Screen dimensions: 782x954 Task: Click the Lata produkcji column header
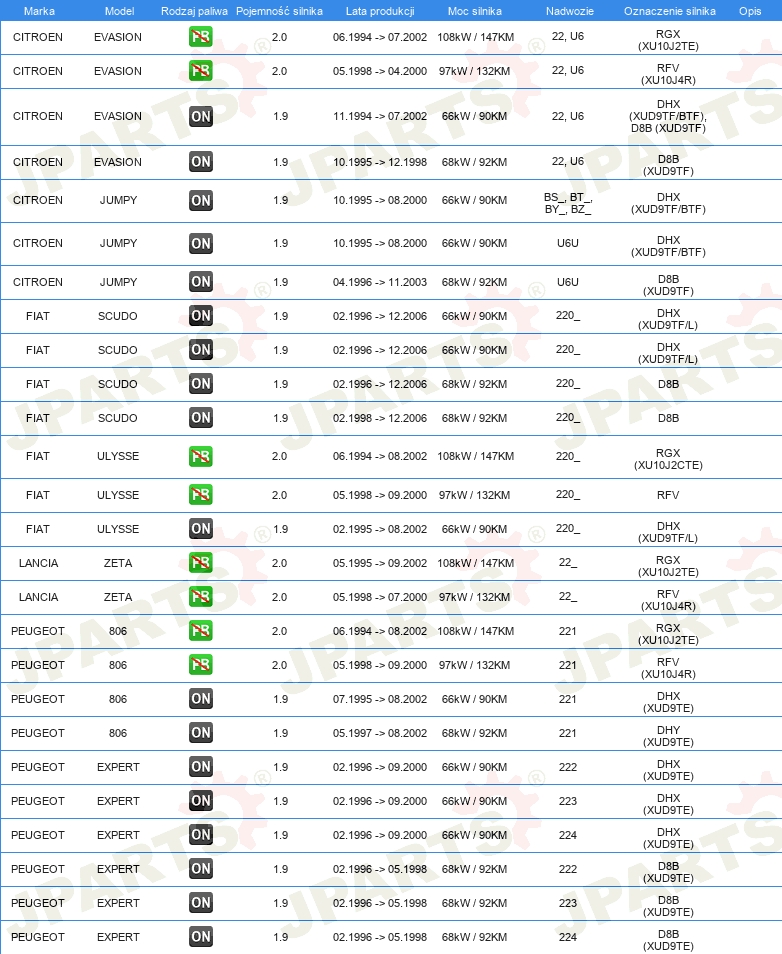pyautogui.click(x=380, y=11)
